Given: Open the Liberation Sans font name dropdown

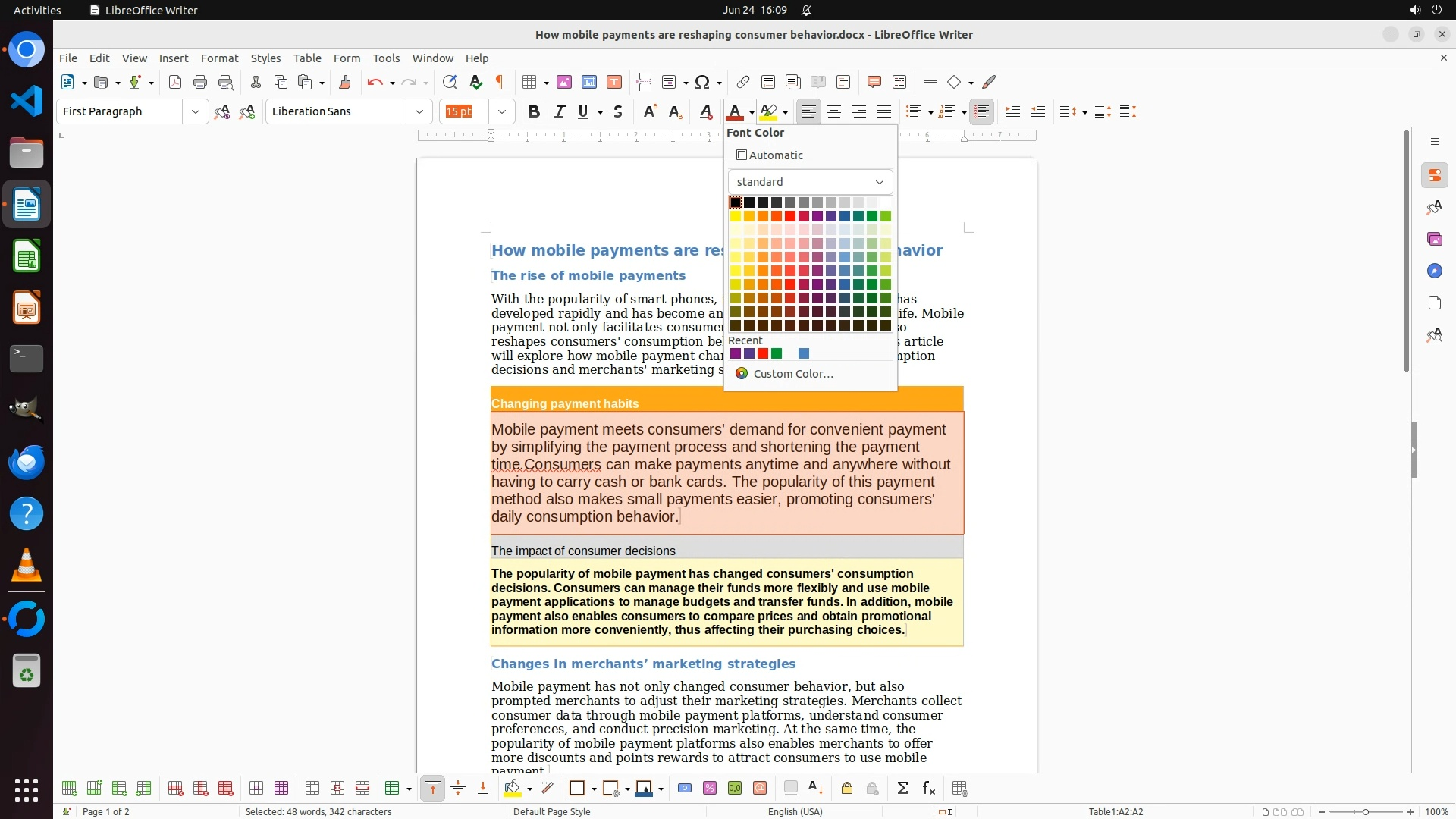Looking at the screenshot, I should click(419, 111).
